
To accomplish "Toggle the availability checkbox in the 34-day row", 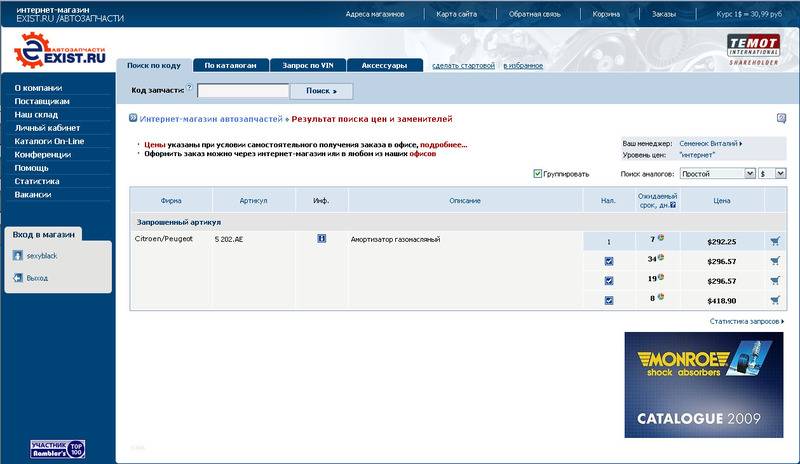I will [x=609, y=262].
